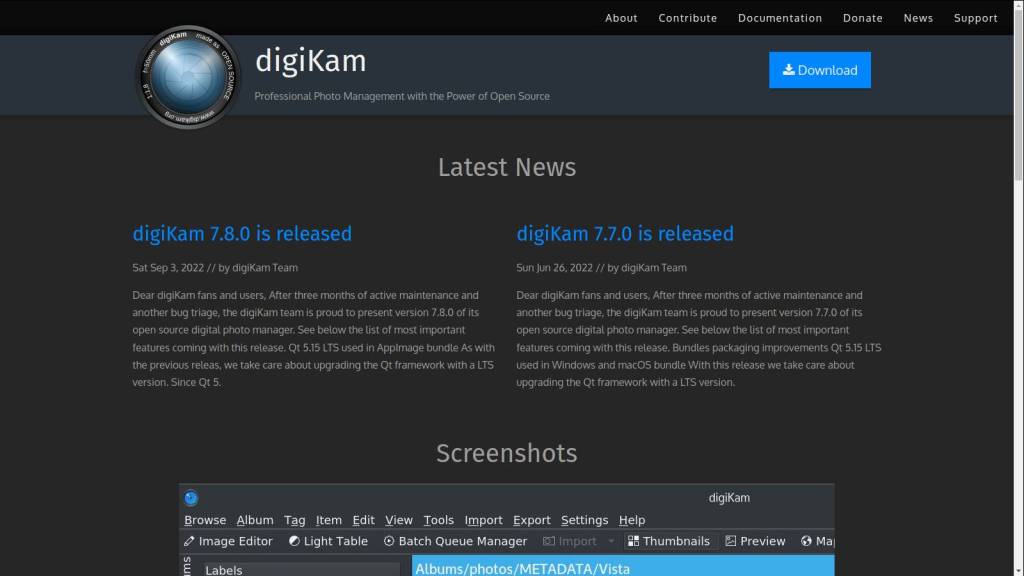The height and width of the screenshot is (576, 1024).
Task: Click the page vertical scrollbar thumb
Action: point(1019,95)
